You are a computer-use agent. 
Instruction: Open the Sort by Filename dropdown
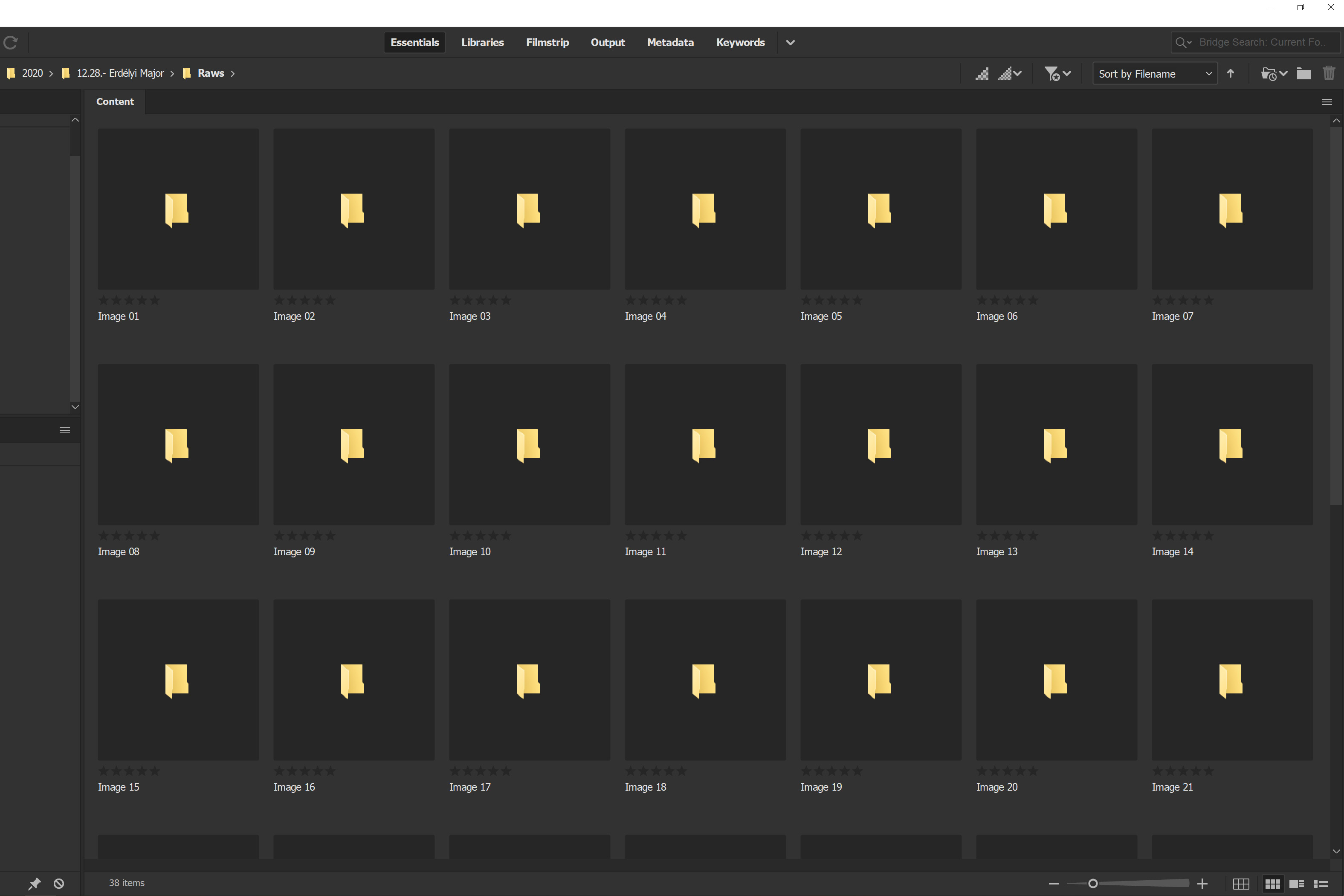[1154, 74]
